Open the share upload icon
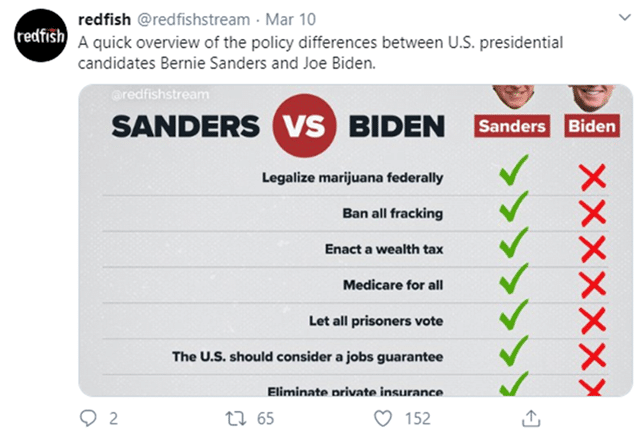The height and width of the screenshot is (433, 644). tap(531, 418)
